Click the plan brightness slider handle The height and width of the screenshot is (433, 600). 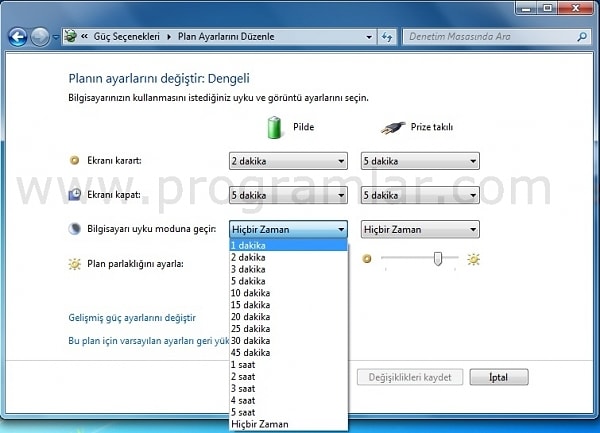[438, 259]
